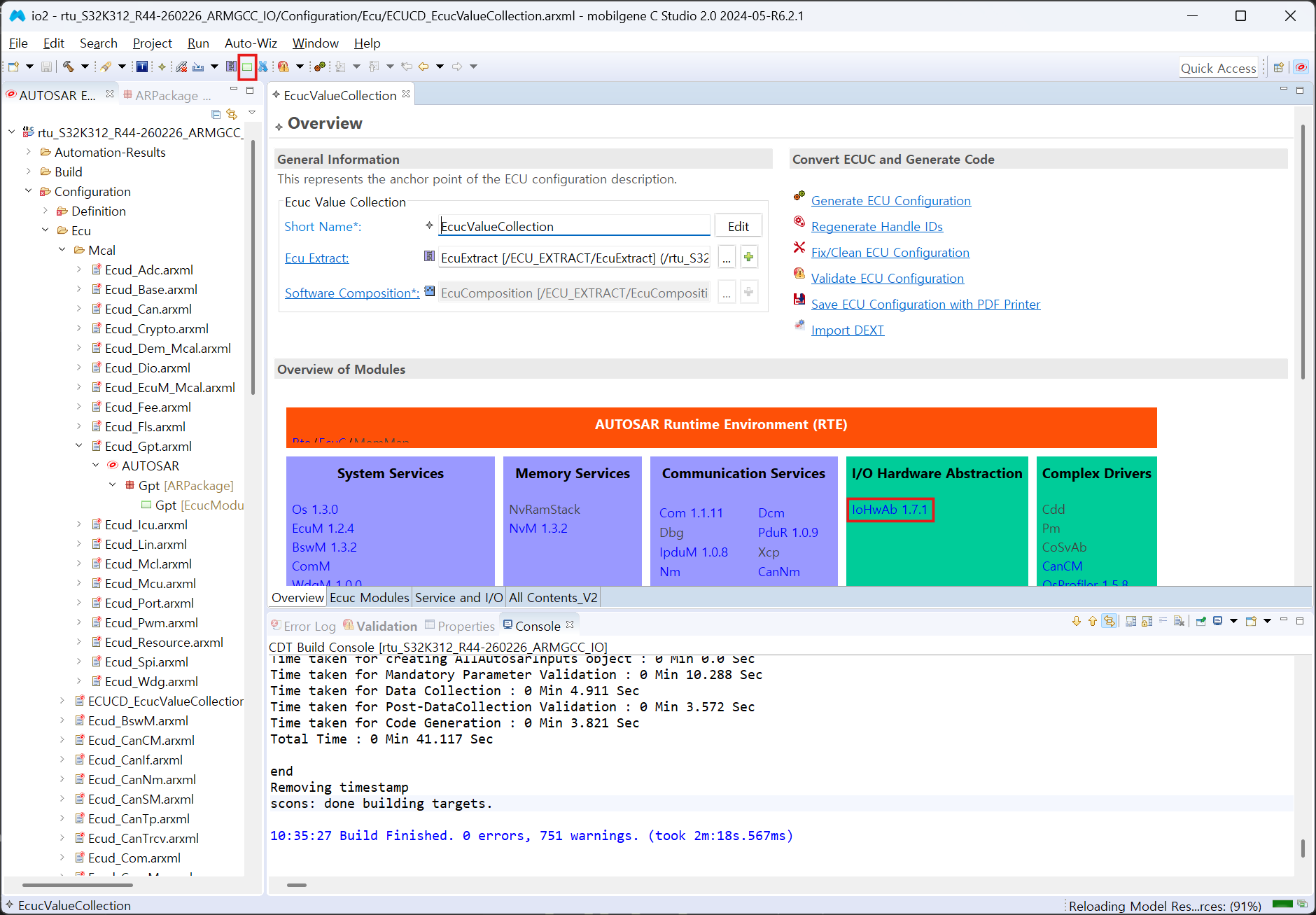Viewport: 1316px width, 915px height.
Task: Open dropdown arrow next to hammer Build icon
Action: tap(85, 67)
